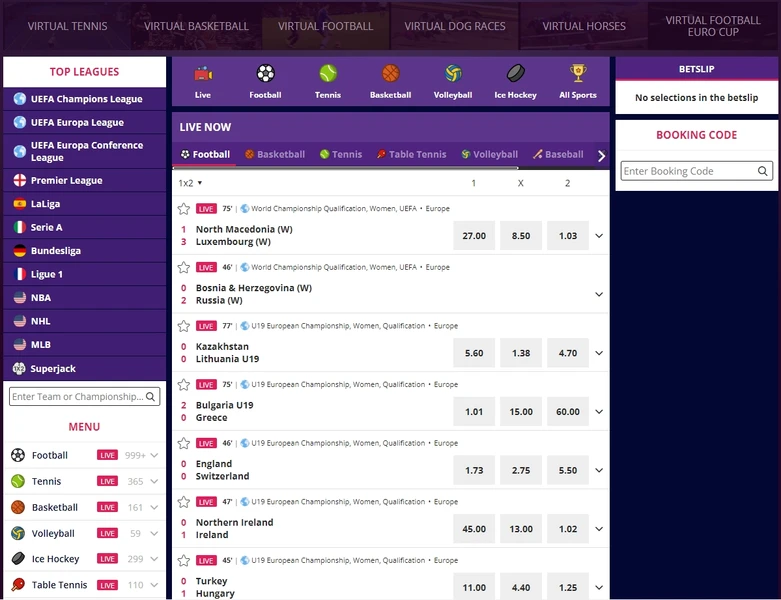
Task: Click the All Sports trophy icon
Action: pyautogui.click(x=578, y=75)
